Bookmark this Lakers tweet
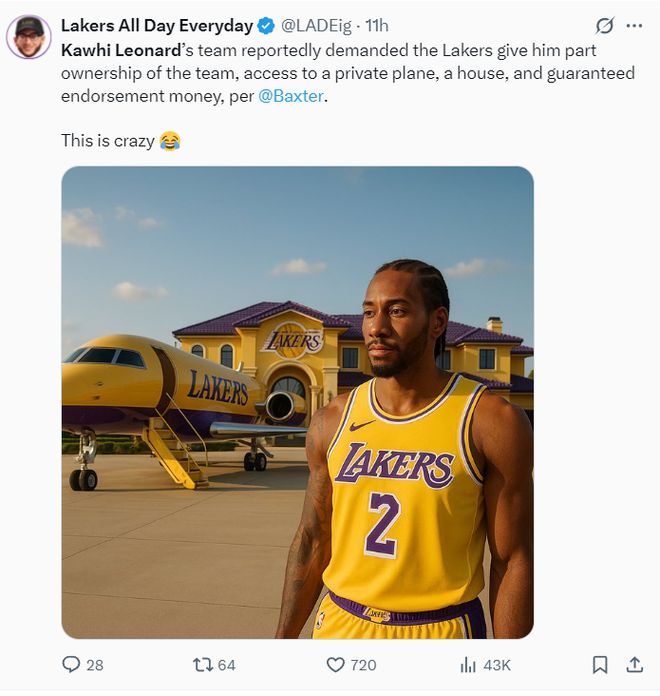660x696 pixels. [600, 664]
